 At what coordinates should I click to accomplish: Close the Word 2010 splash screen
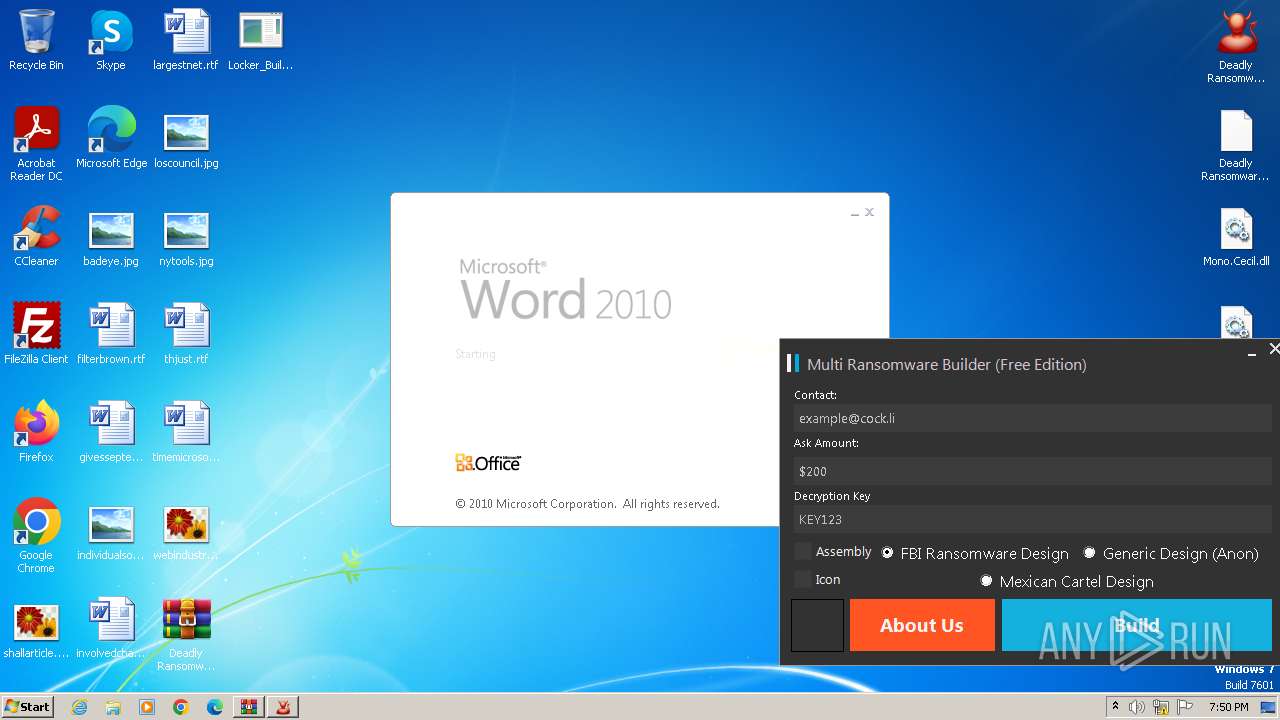tap(869, 212)
